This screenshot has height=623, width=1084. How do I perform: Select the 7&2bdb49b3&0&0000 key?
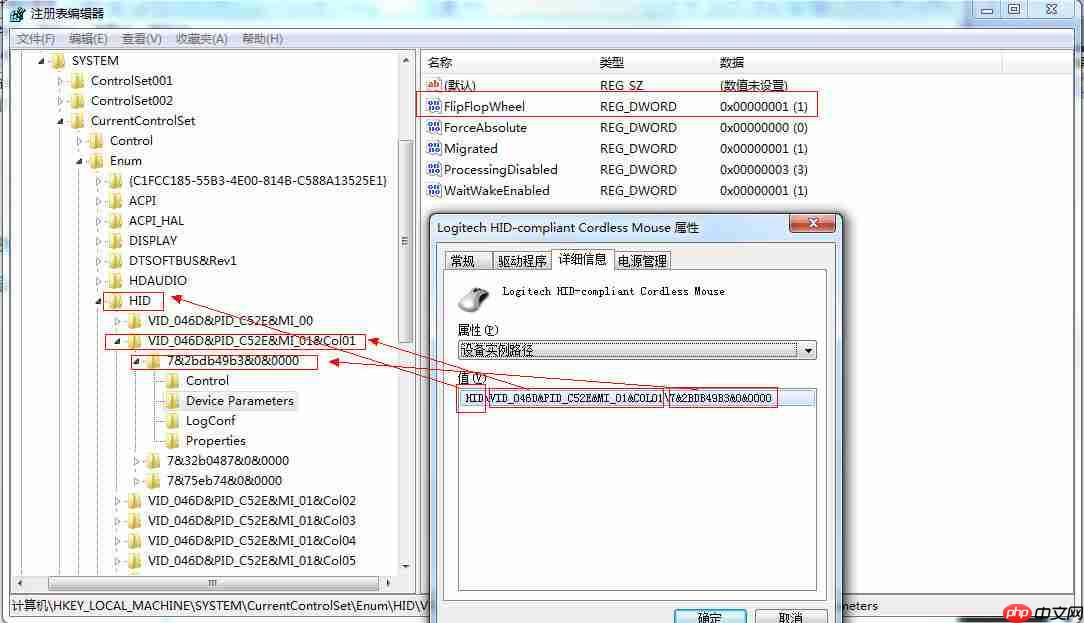(x=233, y=361)
